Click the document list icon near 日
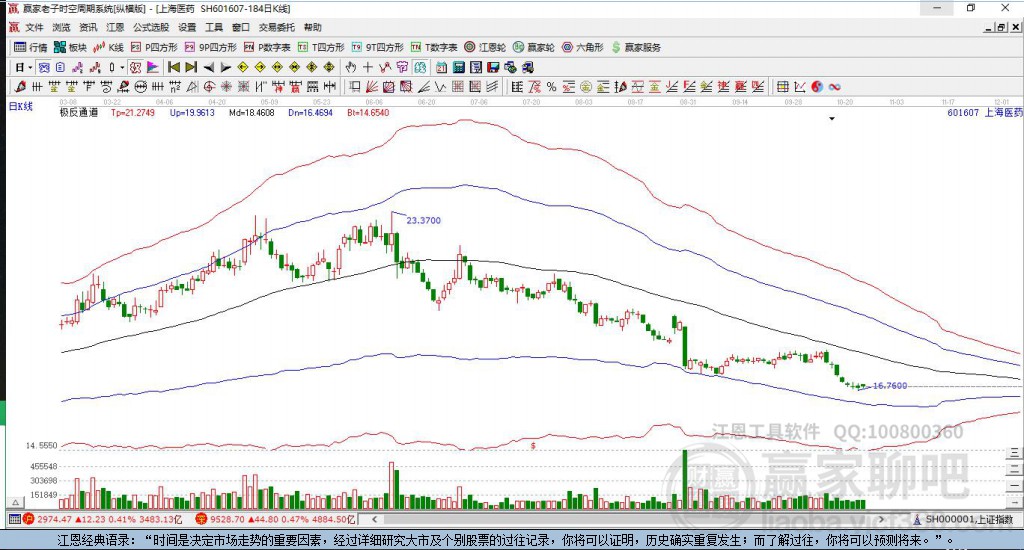This screenshot has height=550, width=1024. (x=60, y=67)
